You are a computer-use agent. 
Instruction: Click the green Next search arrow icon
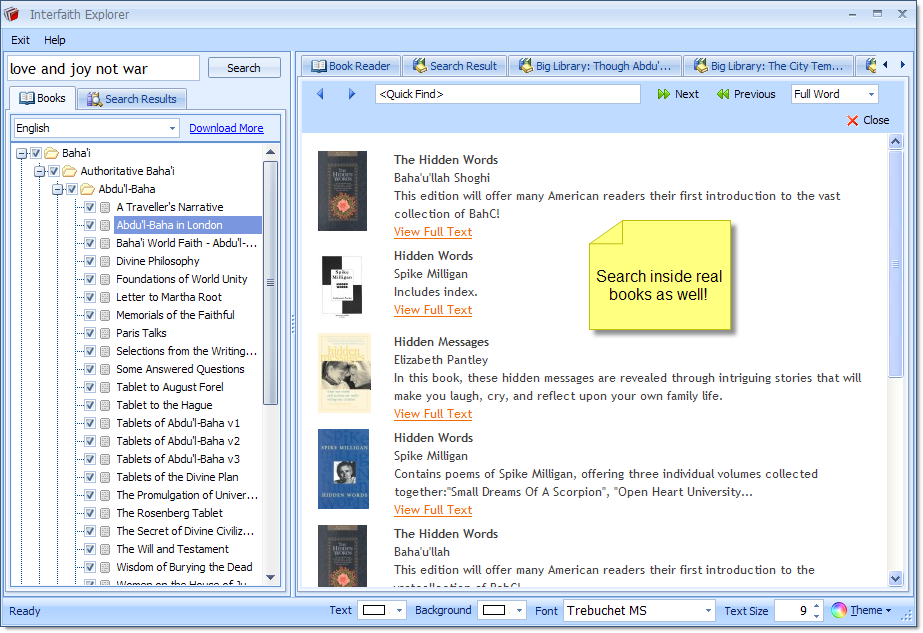(x=664, y=94)
